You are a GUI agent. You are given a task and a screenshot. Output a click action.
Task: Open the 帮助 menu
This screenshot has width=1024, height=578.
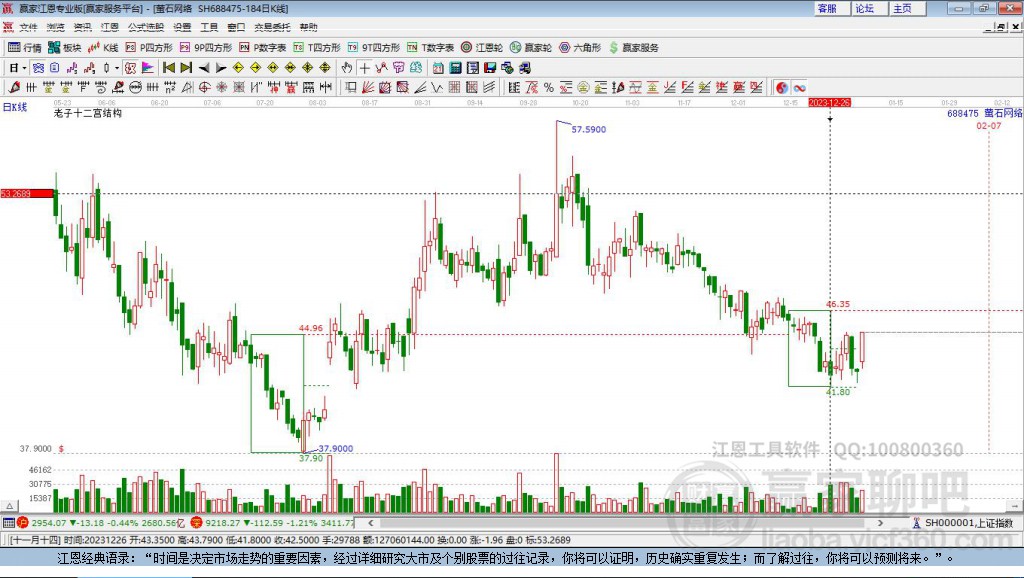tap(308, 27)
